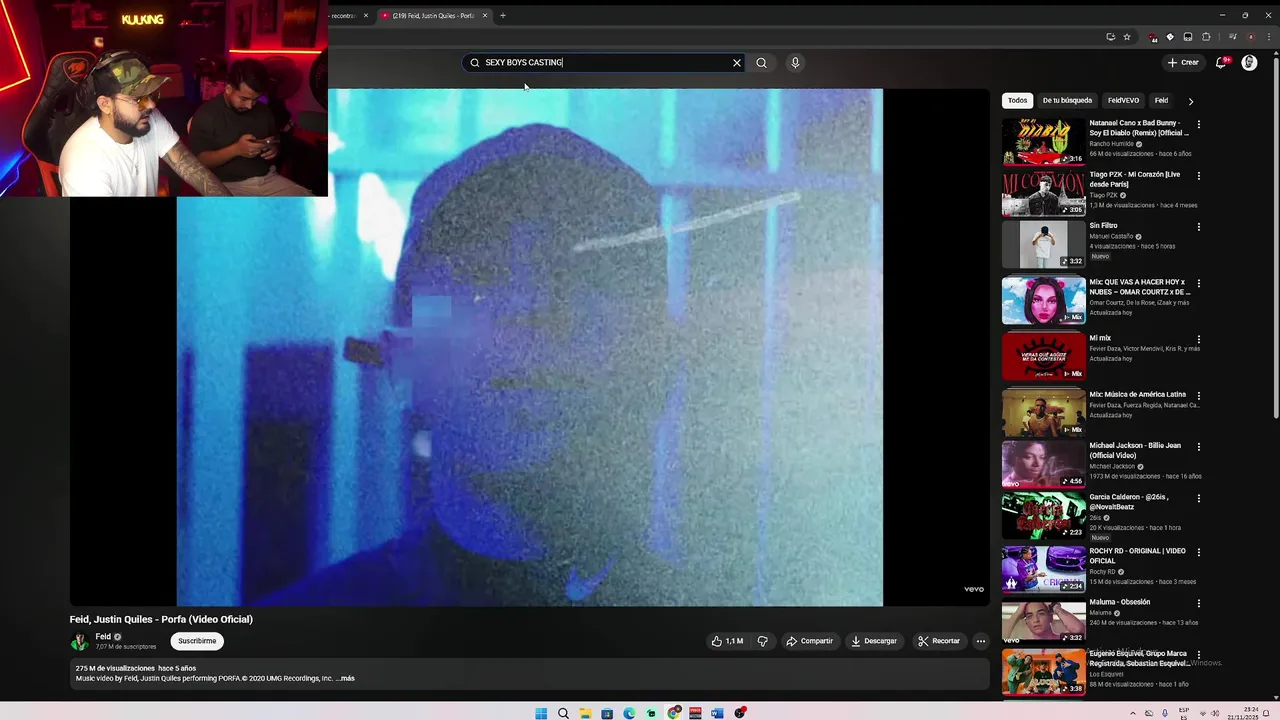Screen dimensions: 1280x720
Task: Open the YouTube account avatar menu
Action: click(x=1249, y=62)
